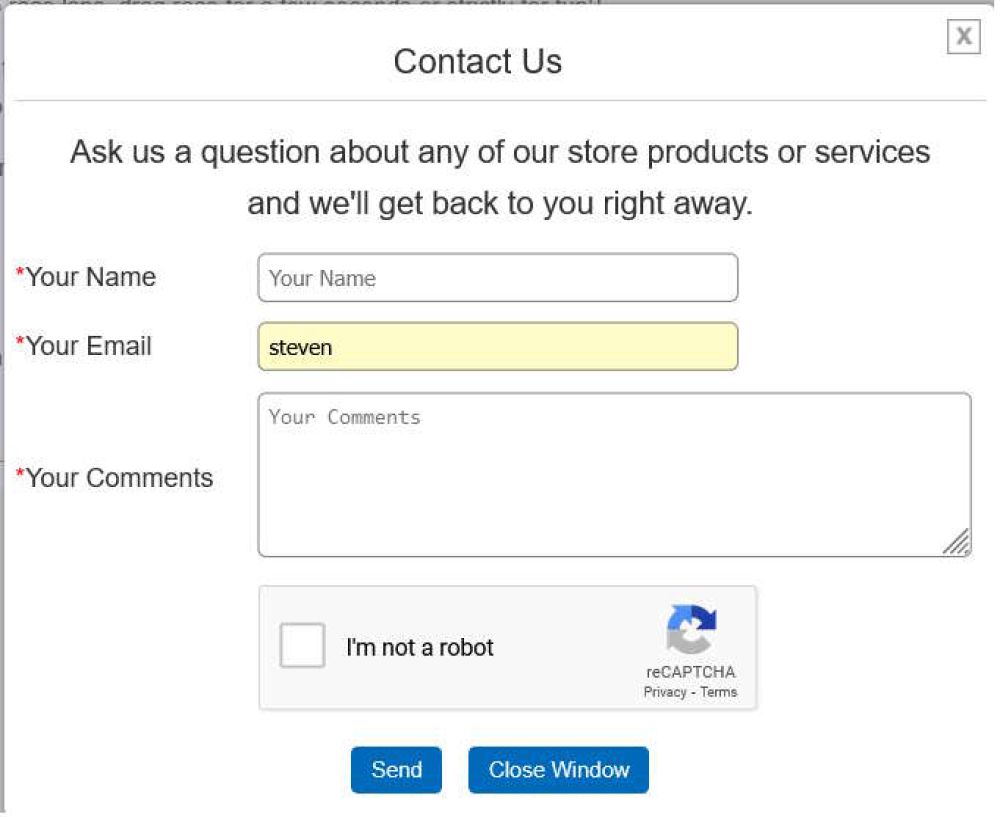Viewport: 1000px width, 817px height.
Task: Click the Close Window button
Action: pos(558,770)
